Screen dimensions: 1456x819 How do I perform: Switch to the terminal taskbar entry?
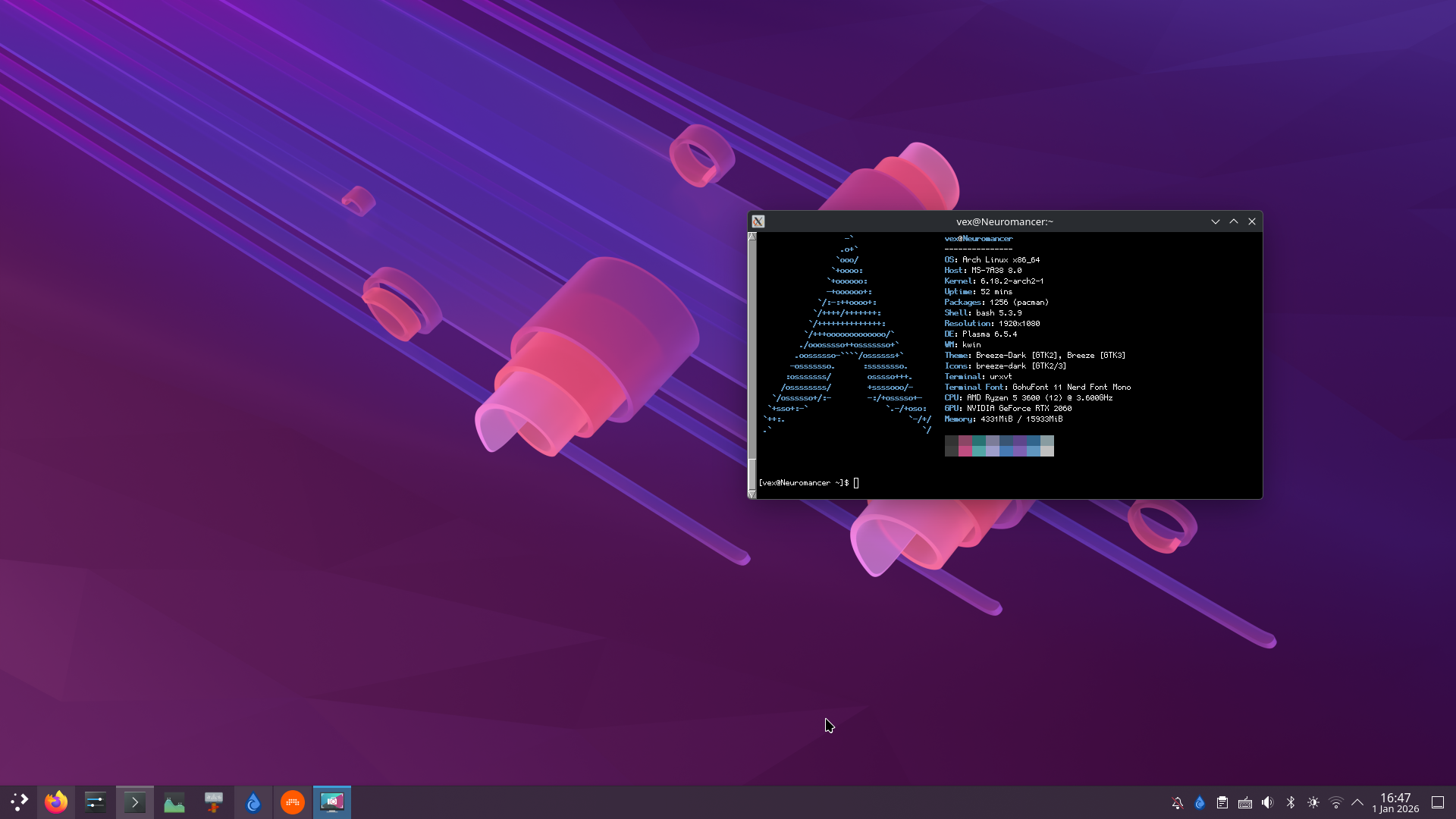point(135,802)
